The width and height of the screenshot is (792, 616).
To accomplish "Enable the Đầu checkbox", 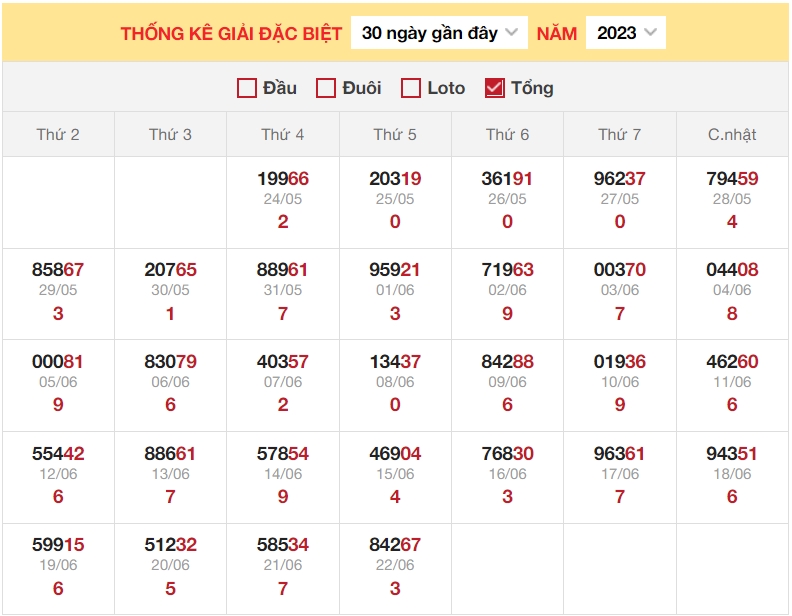I will [247, 88].
